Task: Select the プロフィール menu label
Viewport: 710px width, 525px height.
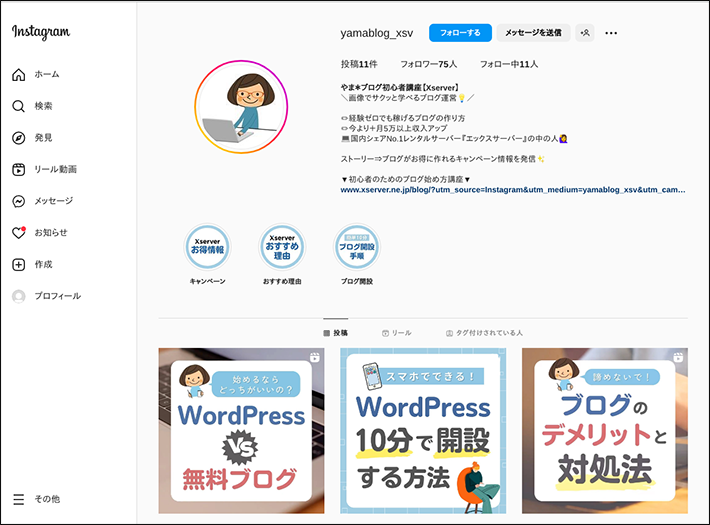Action: click(58, 296)
